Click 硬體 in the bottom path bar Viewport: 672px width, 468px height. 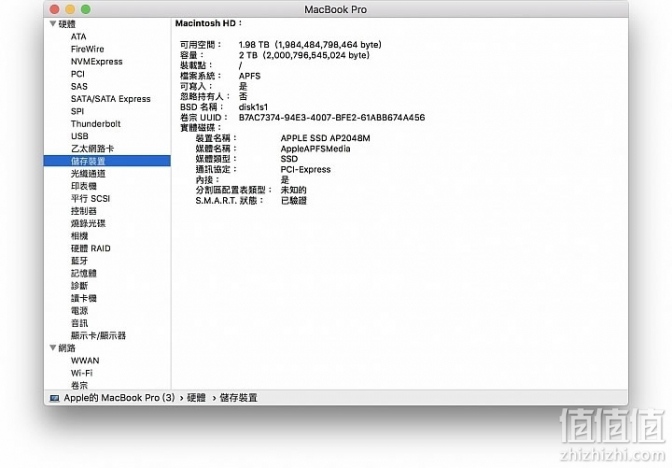point(196,398)
